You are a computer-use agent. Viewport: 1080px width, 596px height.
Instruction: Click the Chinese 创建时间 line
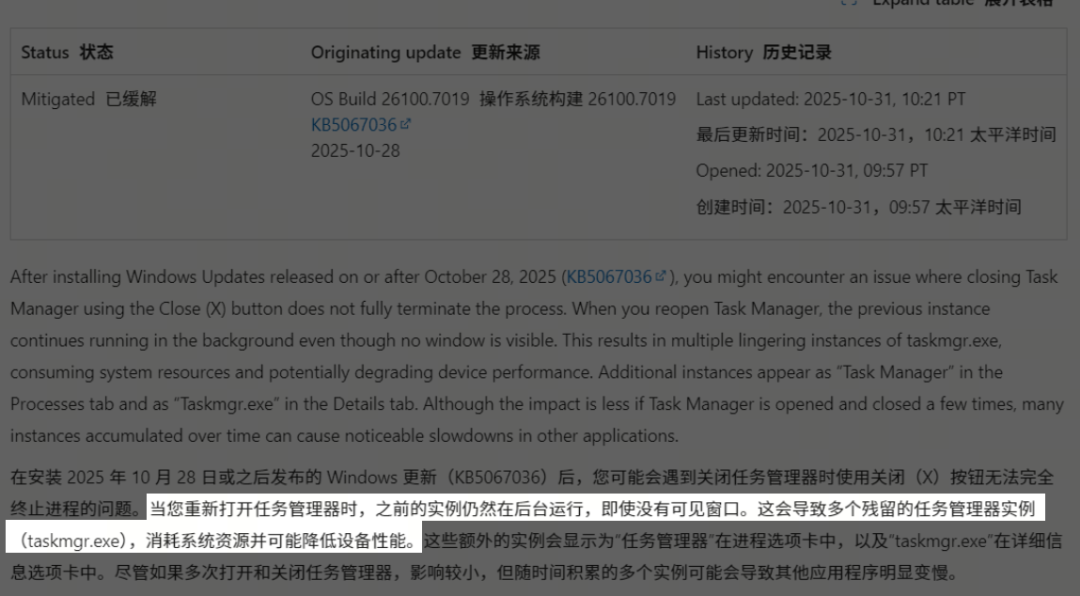point(858,208)
